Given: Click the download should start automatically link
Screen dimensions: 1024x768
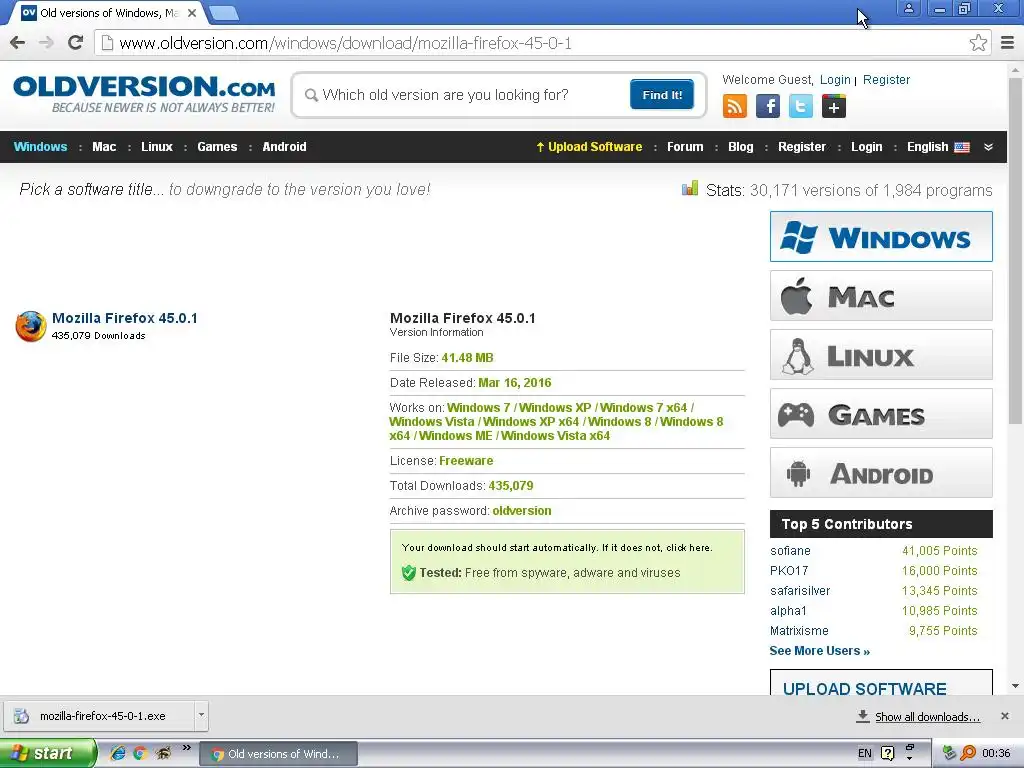Looking at the screenshot, I should pyautogui.click(x=557, y=547).
